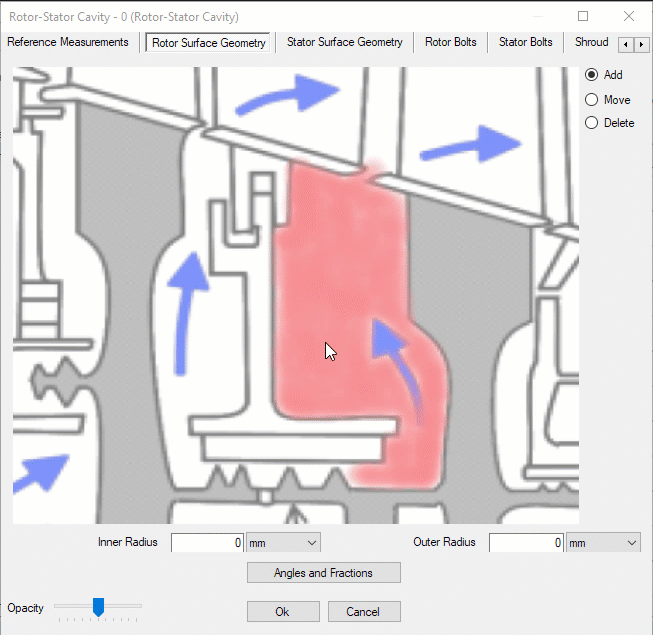Click the Rotor Surface Geometry tab
Screen dimensions: 653x635
[209, 43]
